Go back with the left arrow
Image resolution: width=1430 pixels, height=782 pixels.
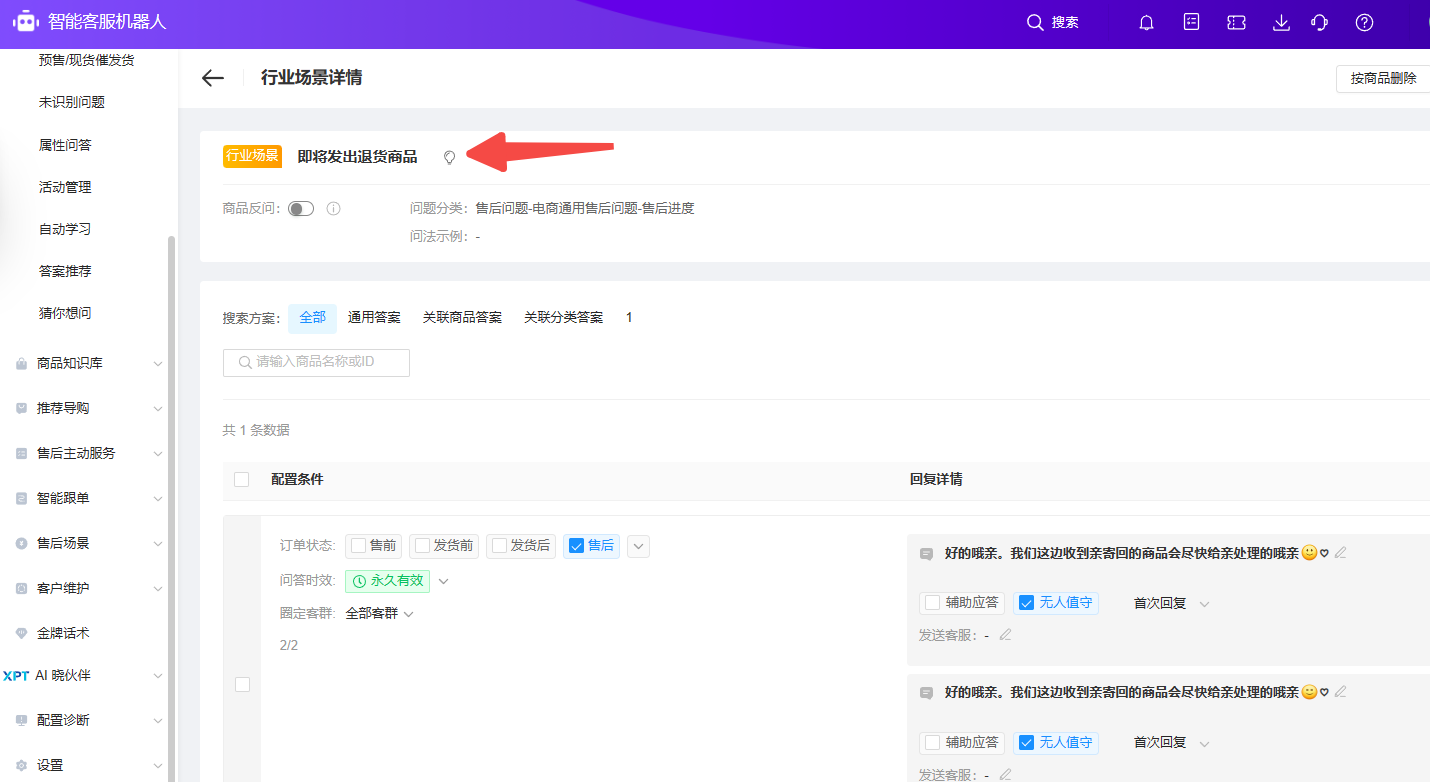point(212,78)
